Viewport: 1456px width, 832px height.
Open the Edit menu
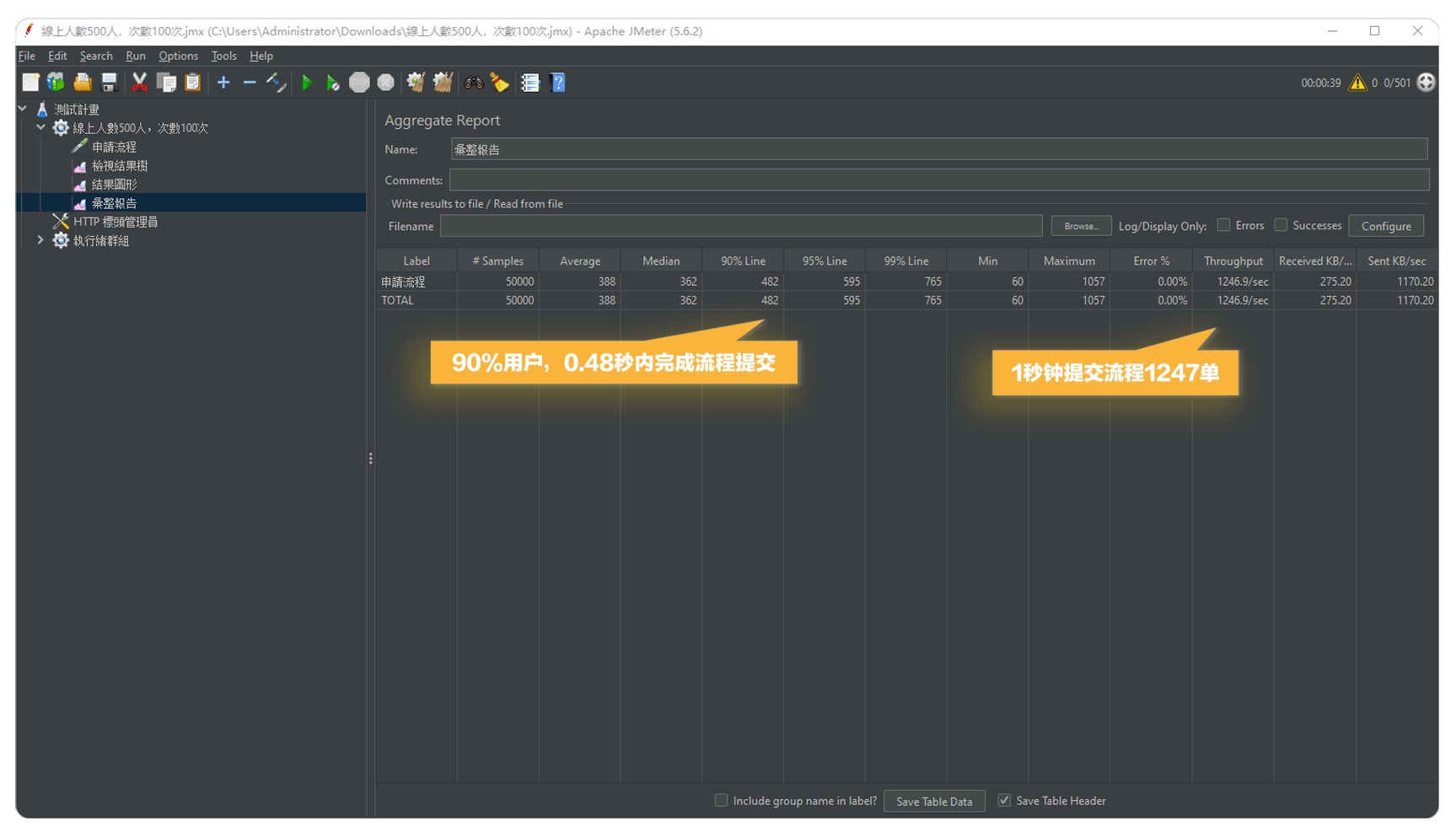57,56
